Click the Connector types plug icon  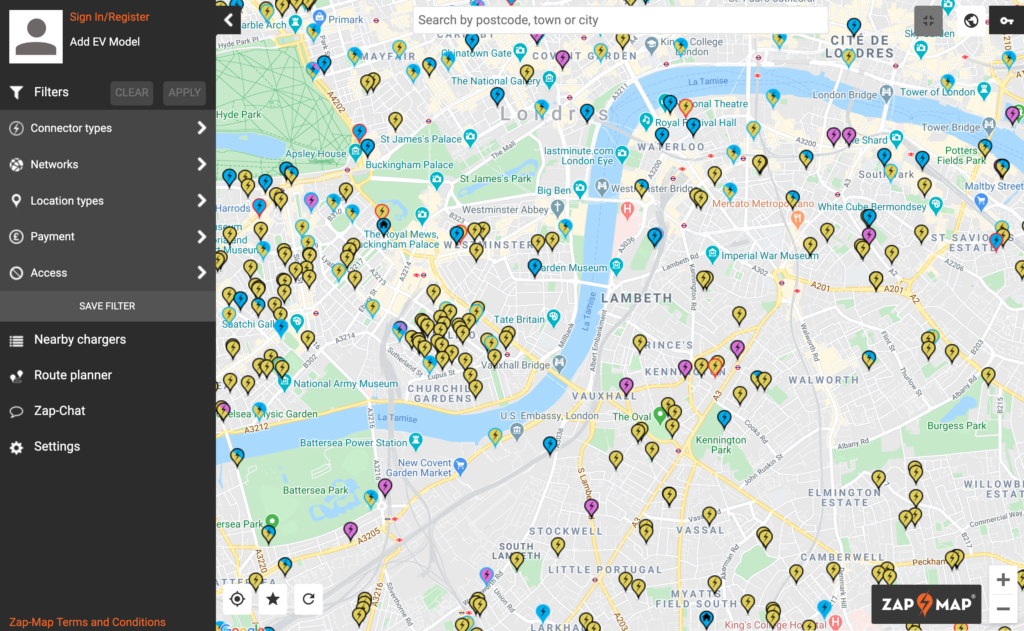click(x=16, y=129)
